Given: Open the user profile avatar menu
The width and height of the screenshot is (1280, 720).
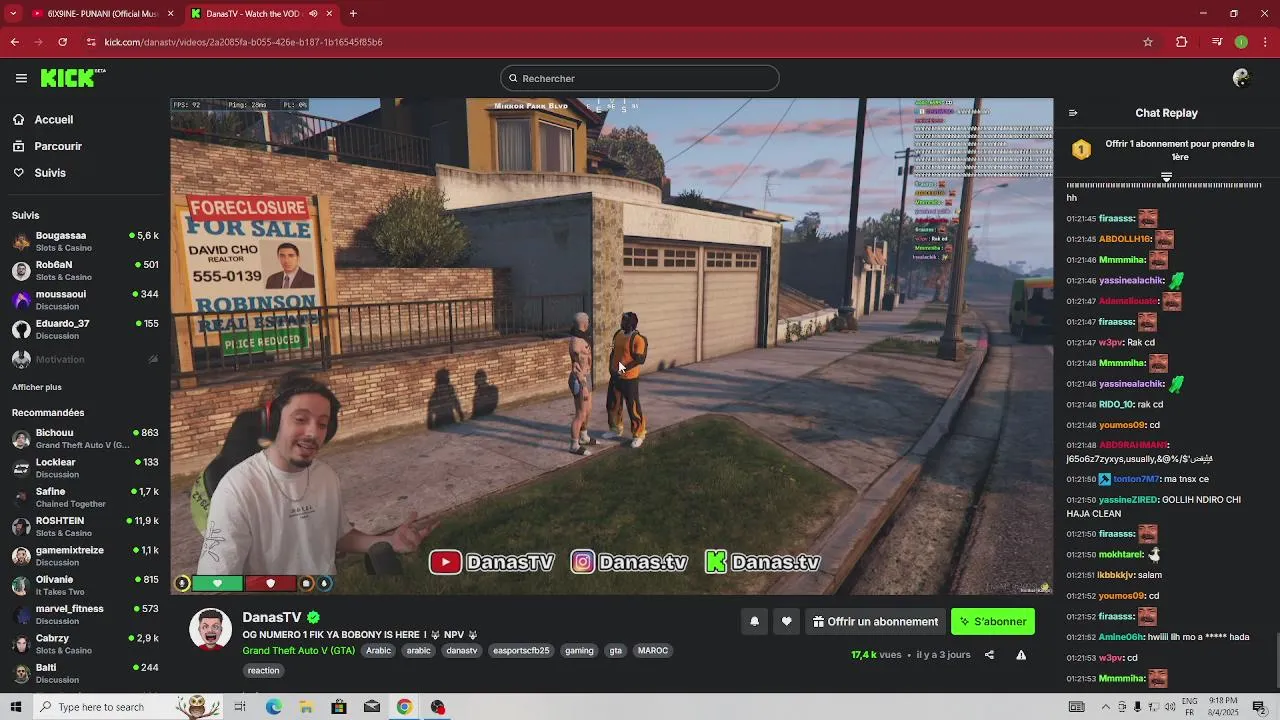Looking at the screenshot, I should [x=1242, y=78].
